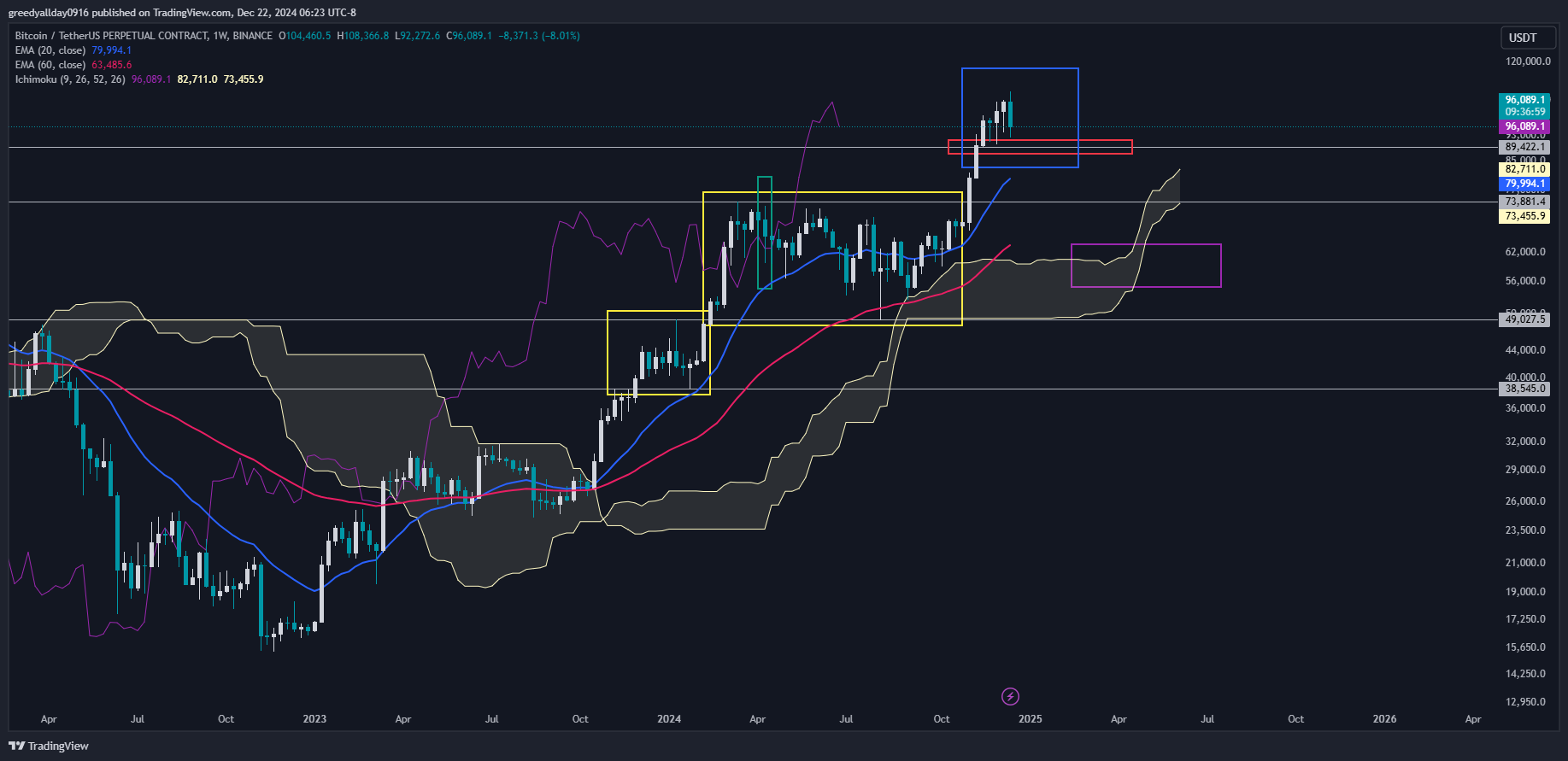Click the 2025 time axis label
Viewport: 1568px width, 761px height.
(1031, 719)
